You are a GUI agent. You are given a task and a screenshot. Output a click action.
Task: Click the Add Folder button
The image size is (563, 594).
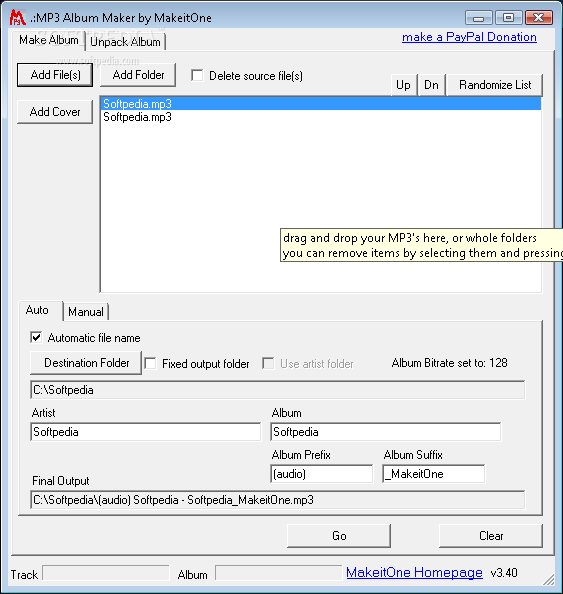point(138,75)
